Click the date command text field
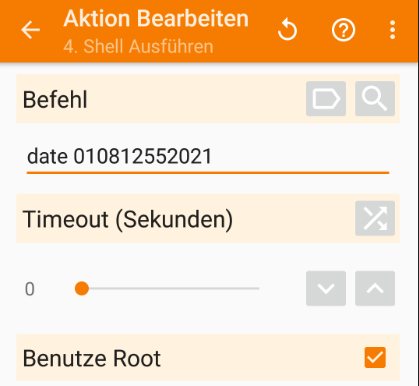Screen dimensions: 419x386 point(208,157)
